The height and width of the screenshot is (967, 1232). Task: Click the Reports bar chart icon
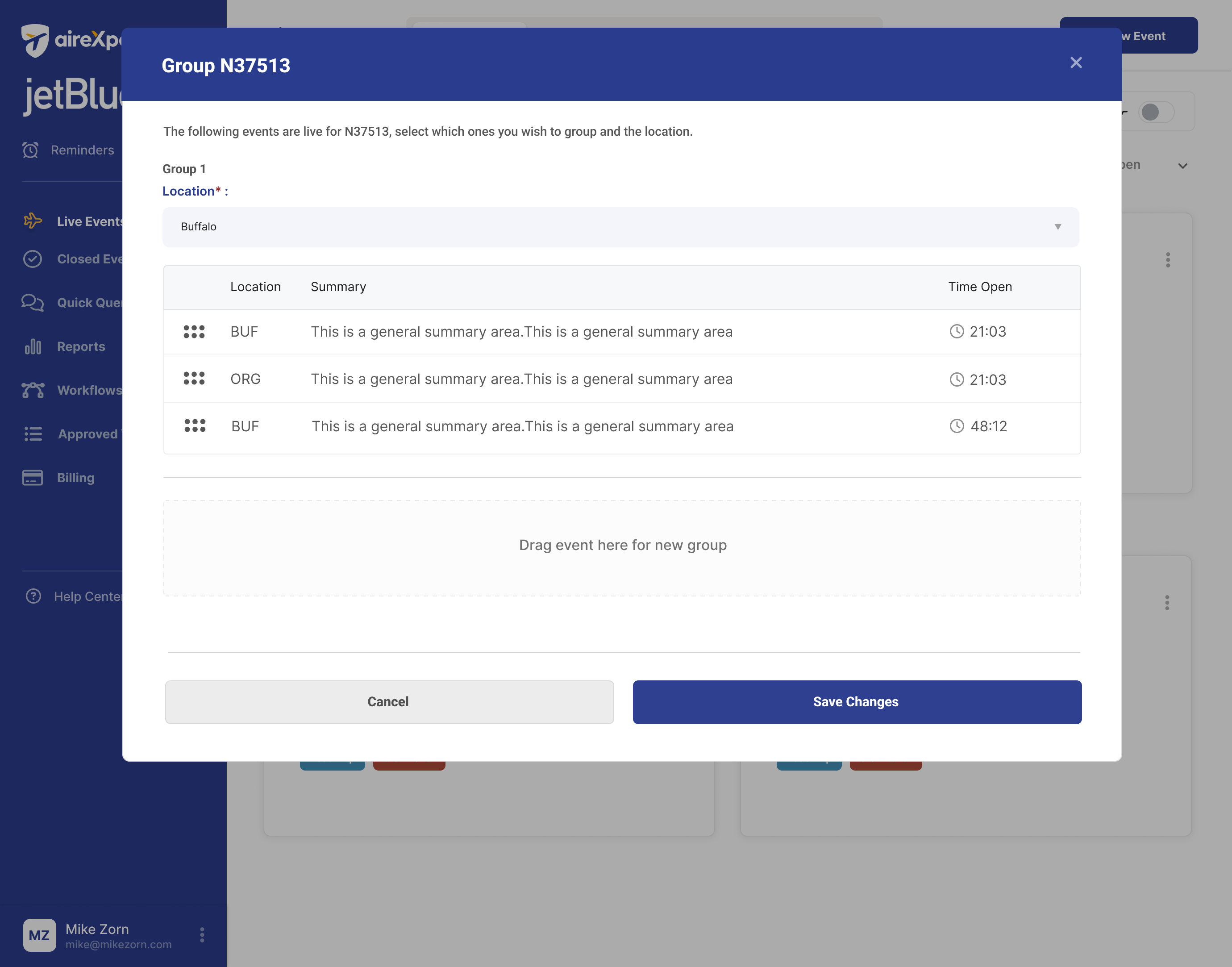point(33,346)
